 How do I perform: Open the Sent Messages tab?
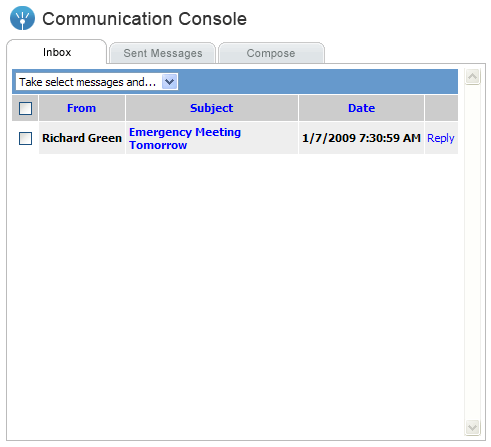coord(163,53)
